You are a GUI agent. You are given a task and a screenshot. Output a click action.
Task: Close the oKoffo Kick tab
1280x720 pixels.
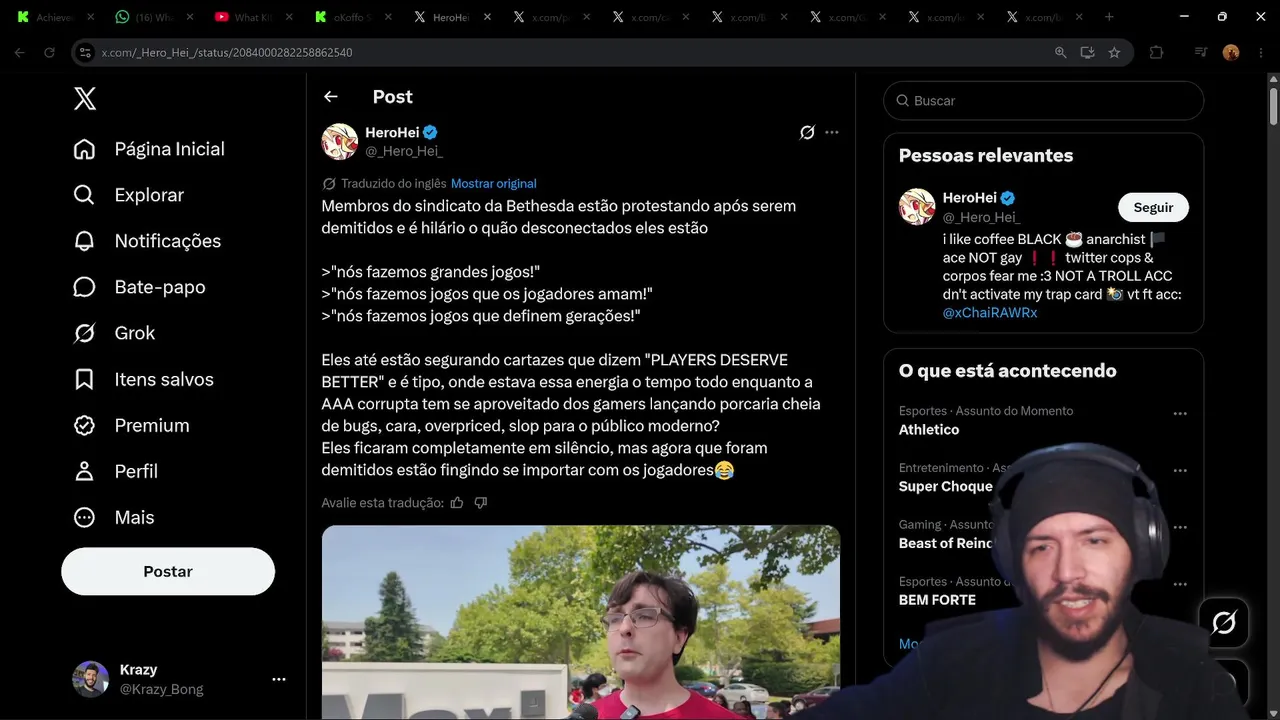click(390, 17)
